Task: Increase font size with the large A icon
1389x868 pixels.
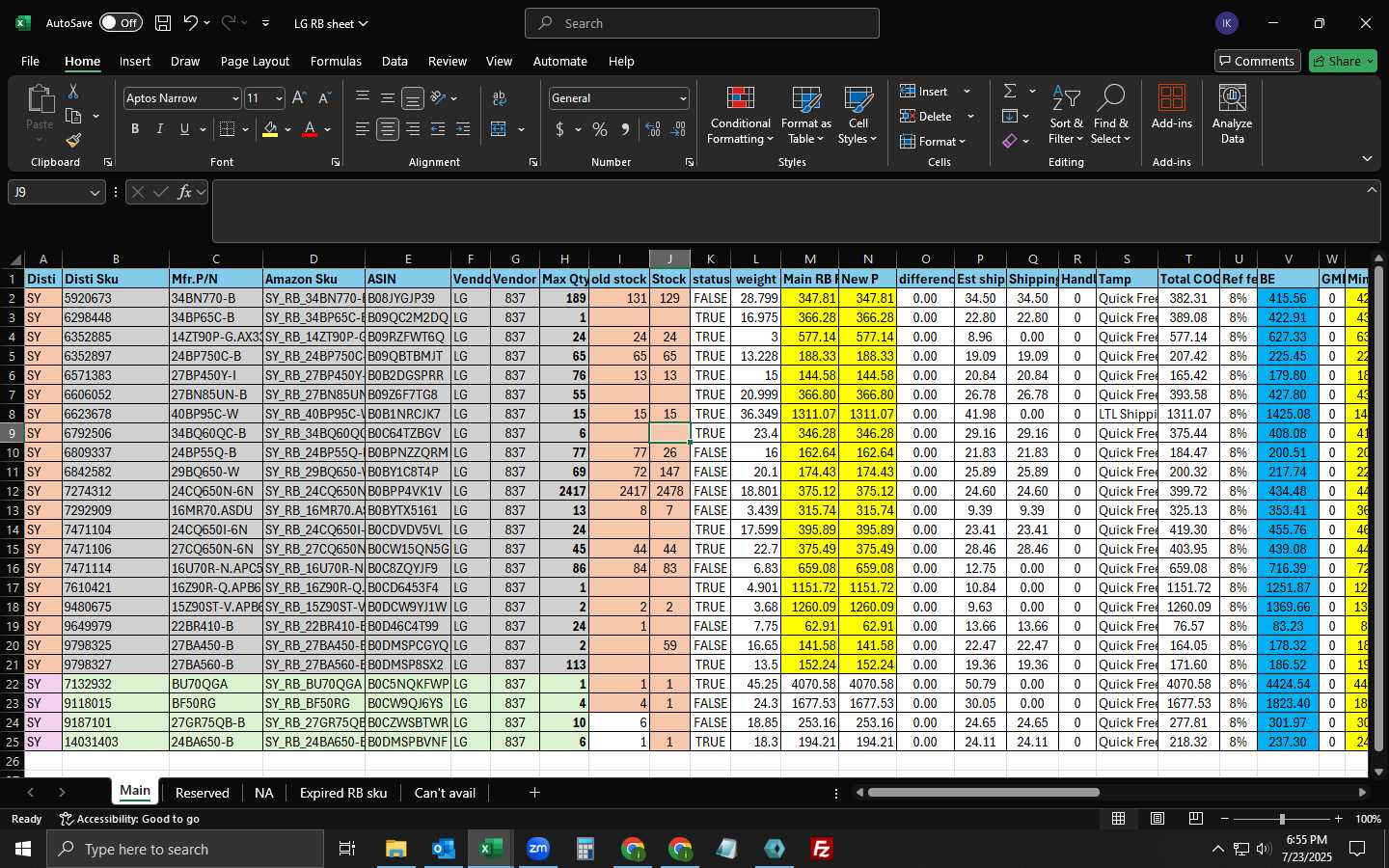Action: tap(299, 98)
